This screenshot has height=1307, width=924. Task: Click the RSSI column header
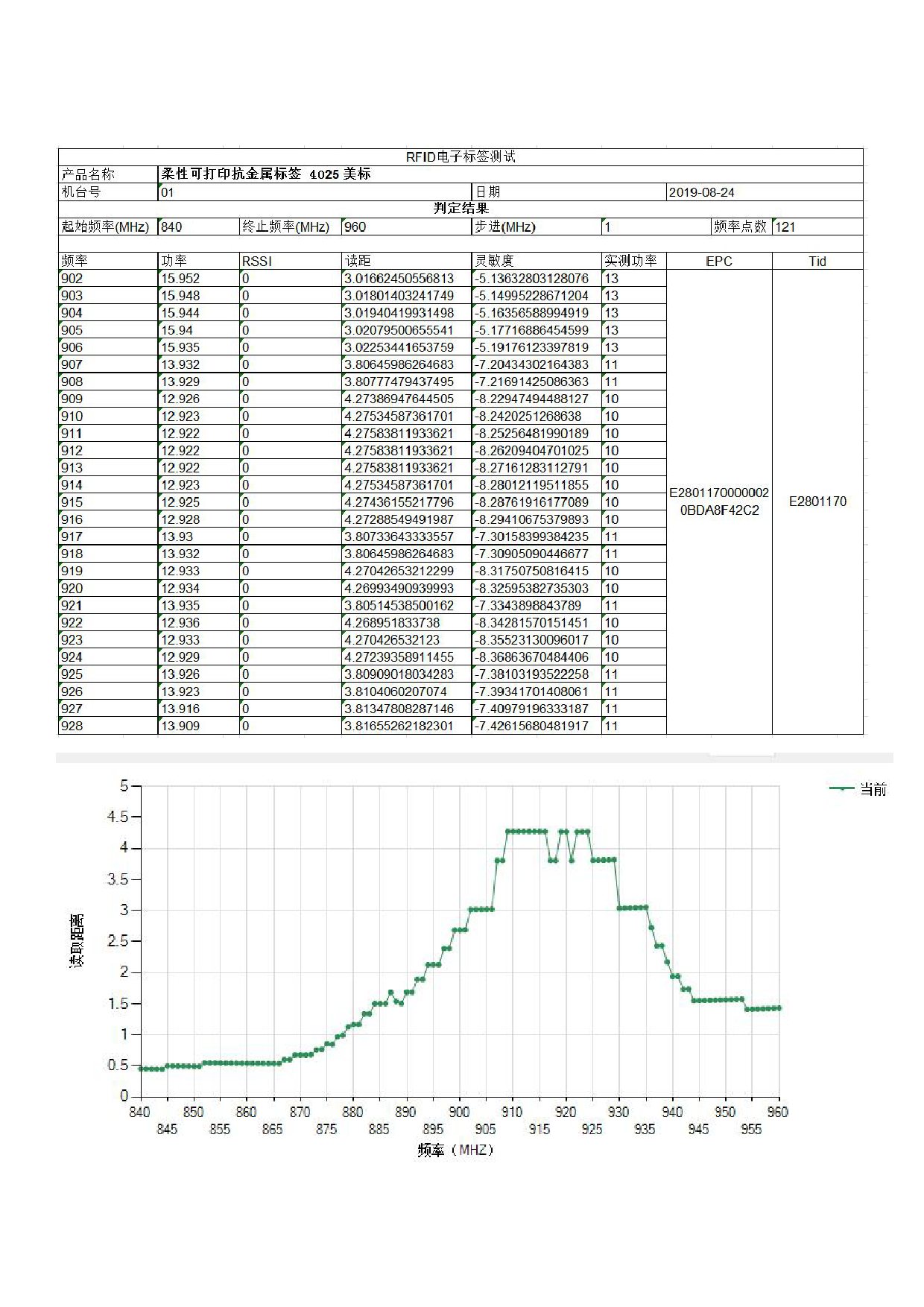tap(257, 261)
